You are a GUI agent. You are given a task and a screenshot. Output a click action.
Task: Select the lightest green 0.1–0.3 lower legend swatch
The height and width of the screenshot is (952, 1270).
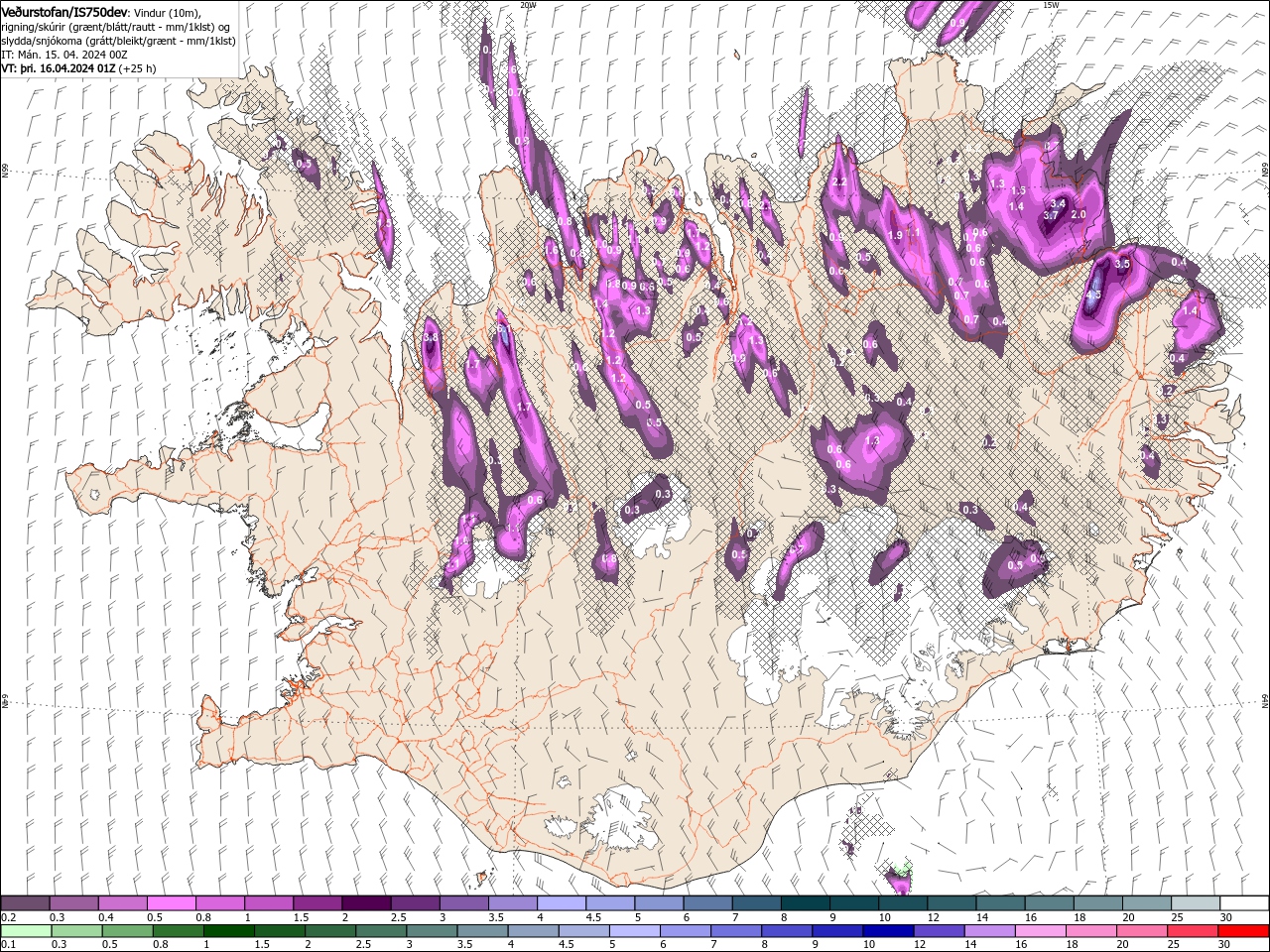[x=26, y=931]
